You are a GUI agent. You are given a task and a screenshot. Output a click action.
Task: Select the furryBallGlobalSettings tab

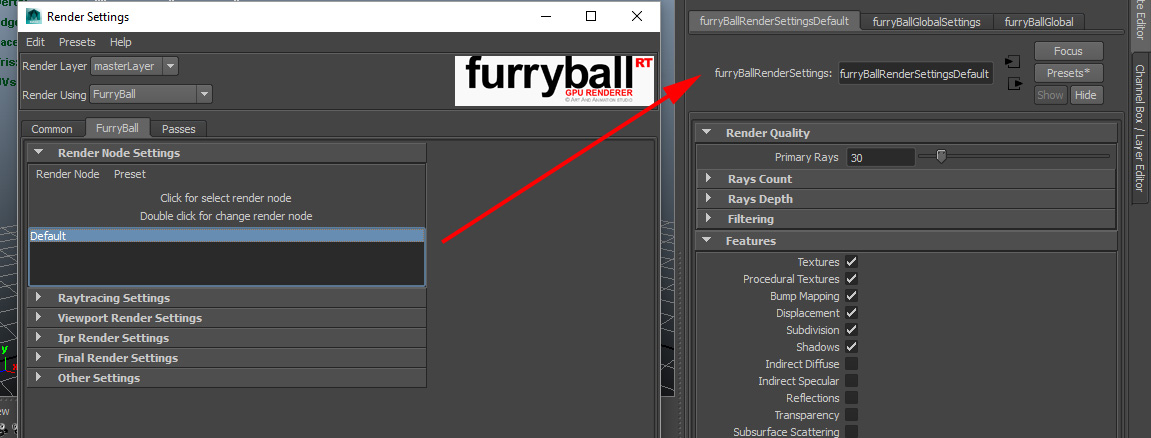click(926, 22)
